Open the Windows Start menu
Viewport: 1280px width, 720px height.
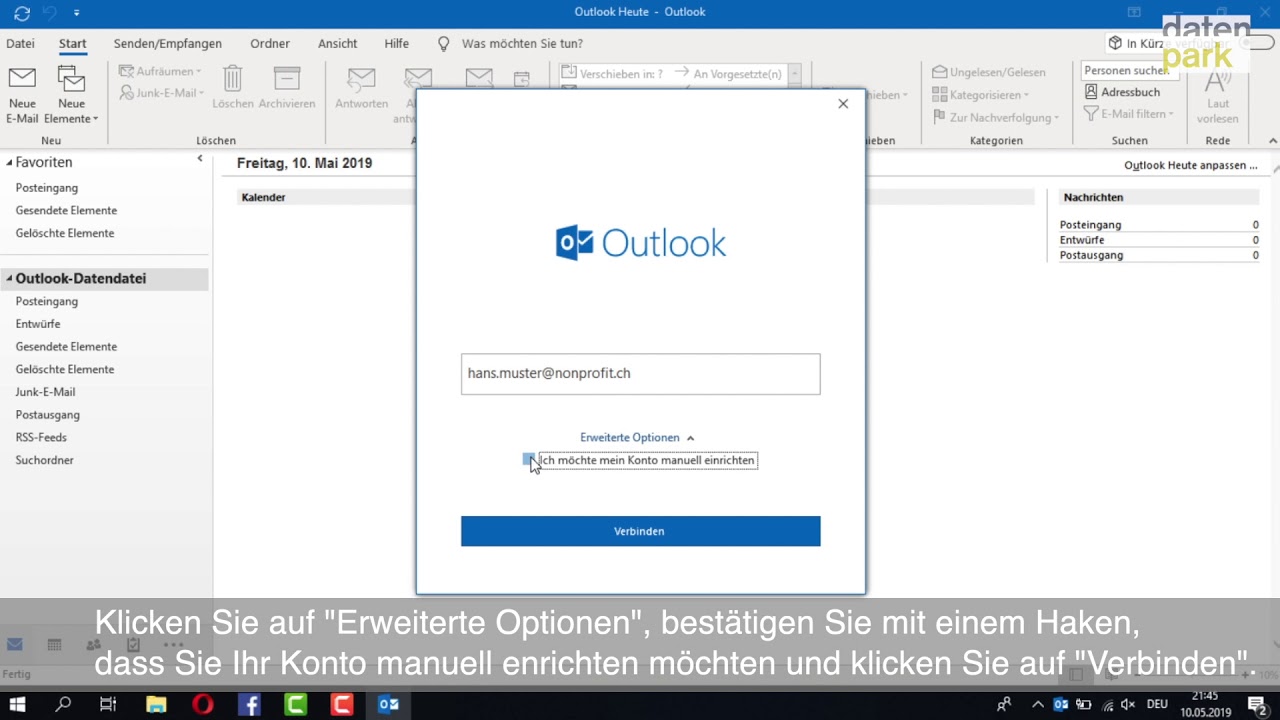[18, 705]
